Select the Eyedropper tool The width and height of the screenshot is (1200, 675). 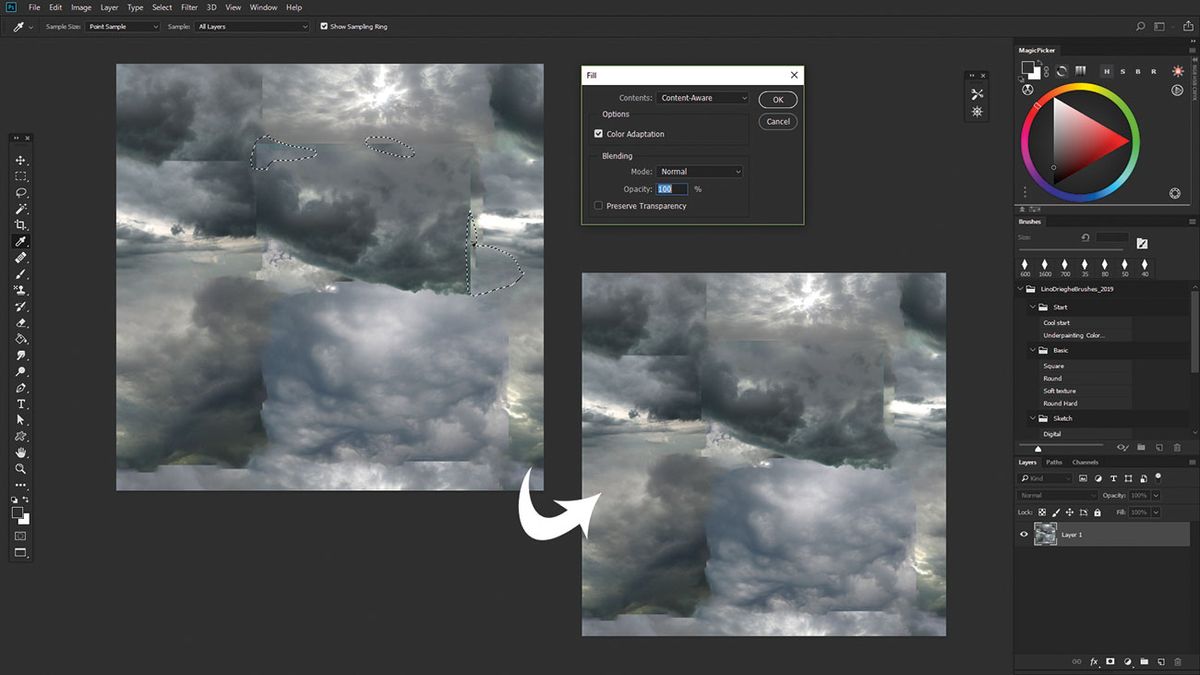click(21, 240)
